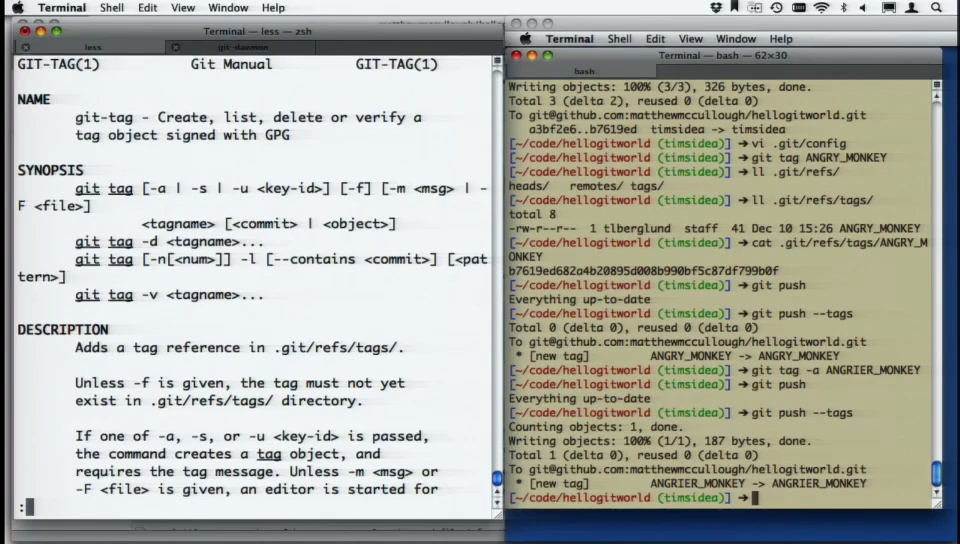
Task: Click the icon left of the Time Machine icon
Action: tap(755, 7)
